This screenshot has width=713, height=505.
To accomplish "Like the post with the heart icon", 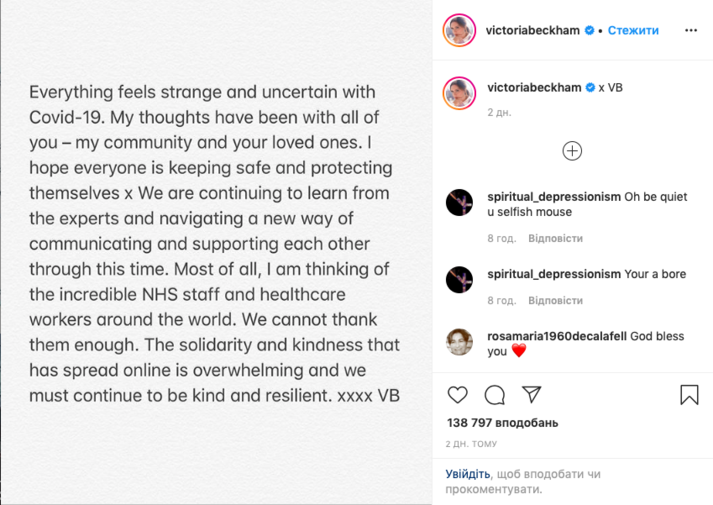I will click(x=456, y=394).
